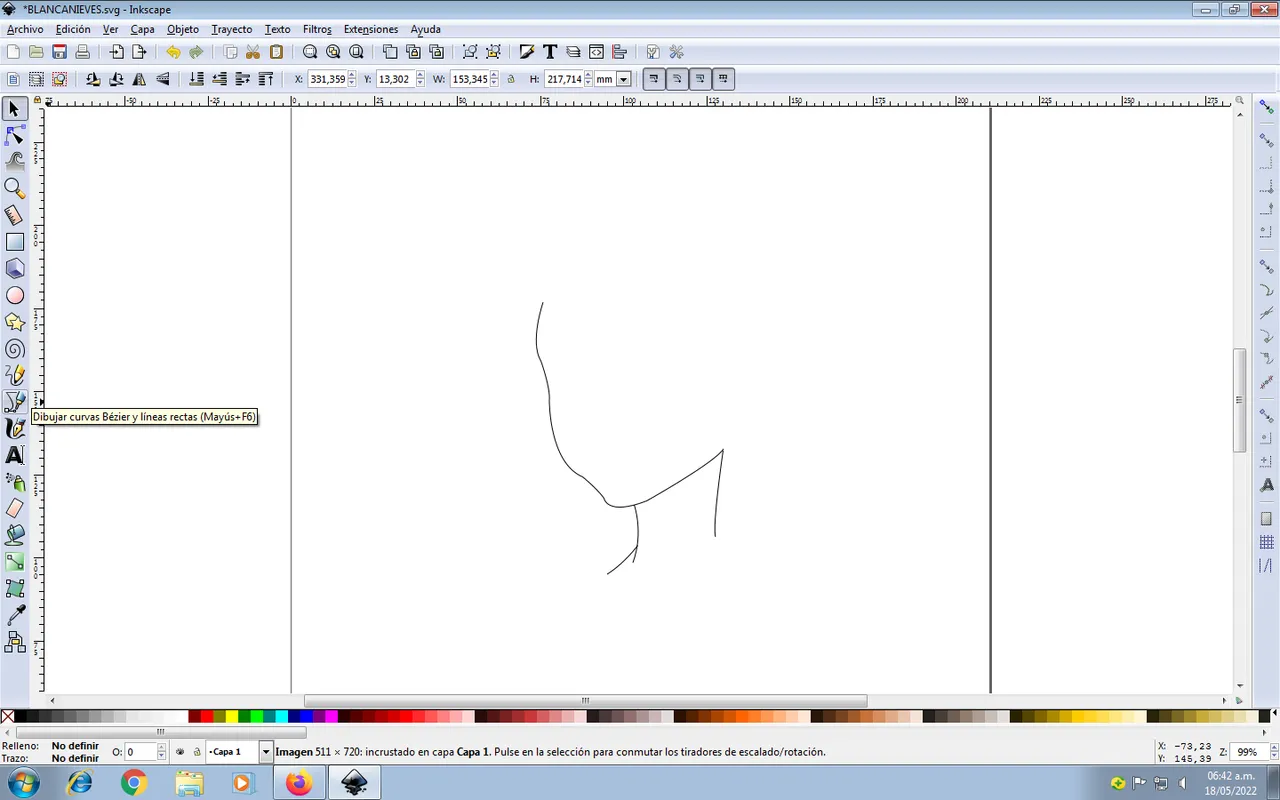Click the no-color X swatch

click(8, 716)
